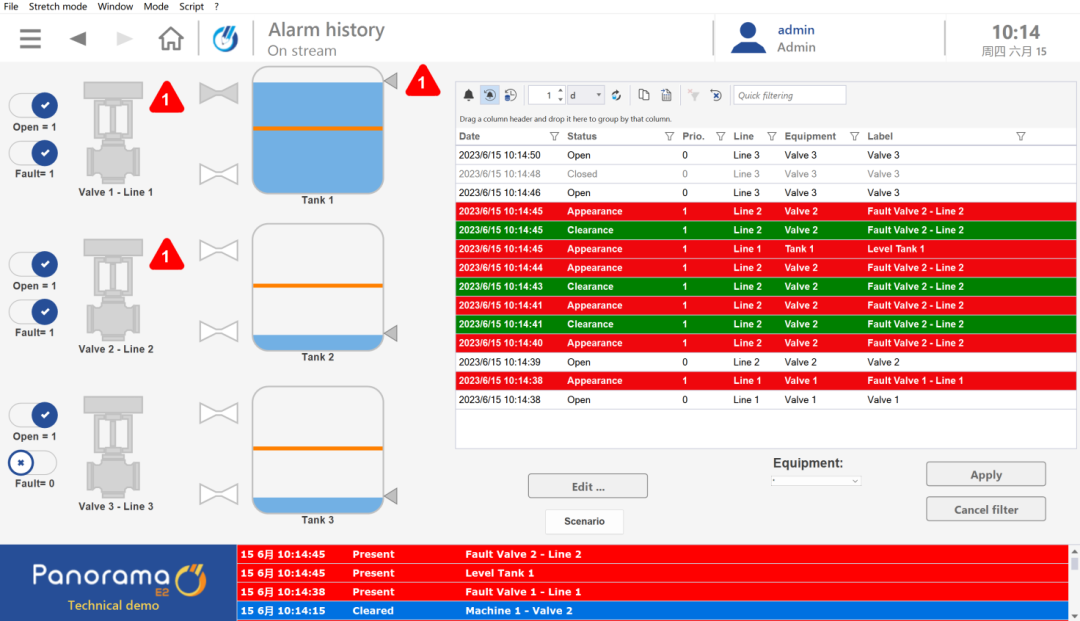Click the refresh icon in alarm toolbar
The image size is (1080, 621).
(x=616, y=95)
